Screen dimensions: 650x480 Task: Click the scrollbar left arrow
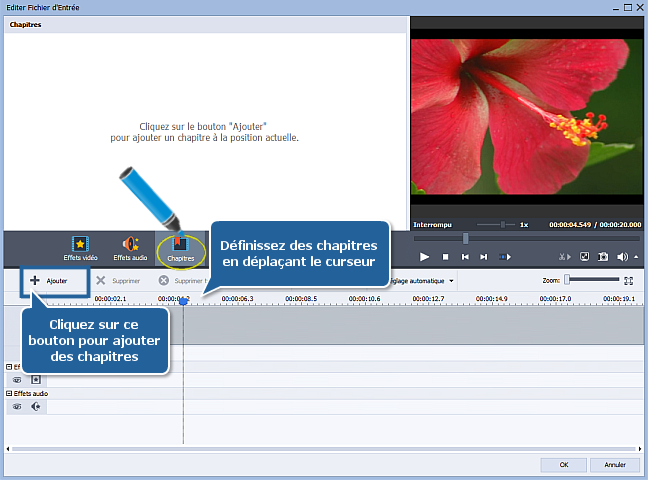[8, 449]
